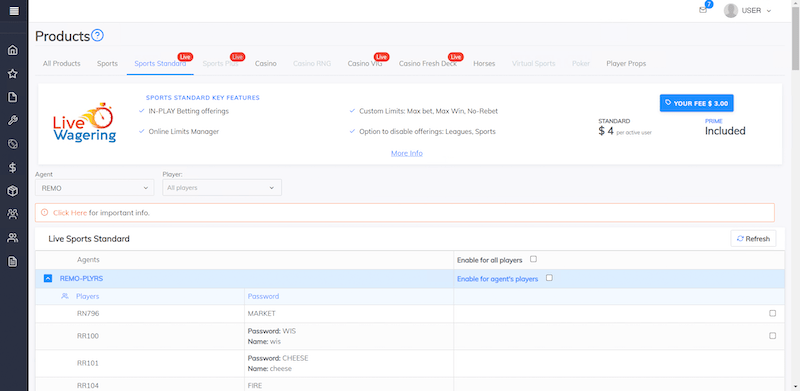
Task: Open the mail notifications icon
Action: [x=703, y=10]
